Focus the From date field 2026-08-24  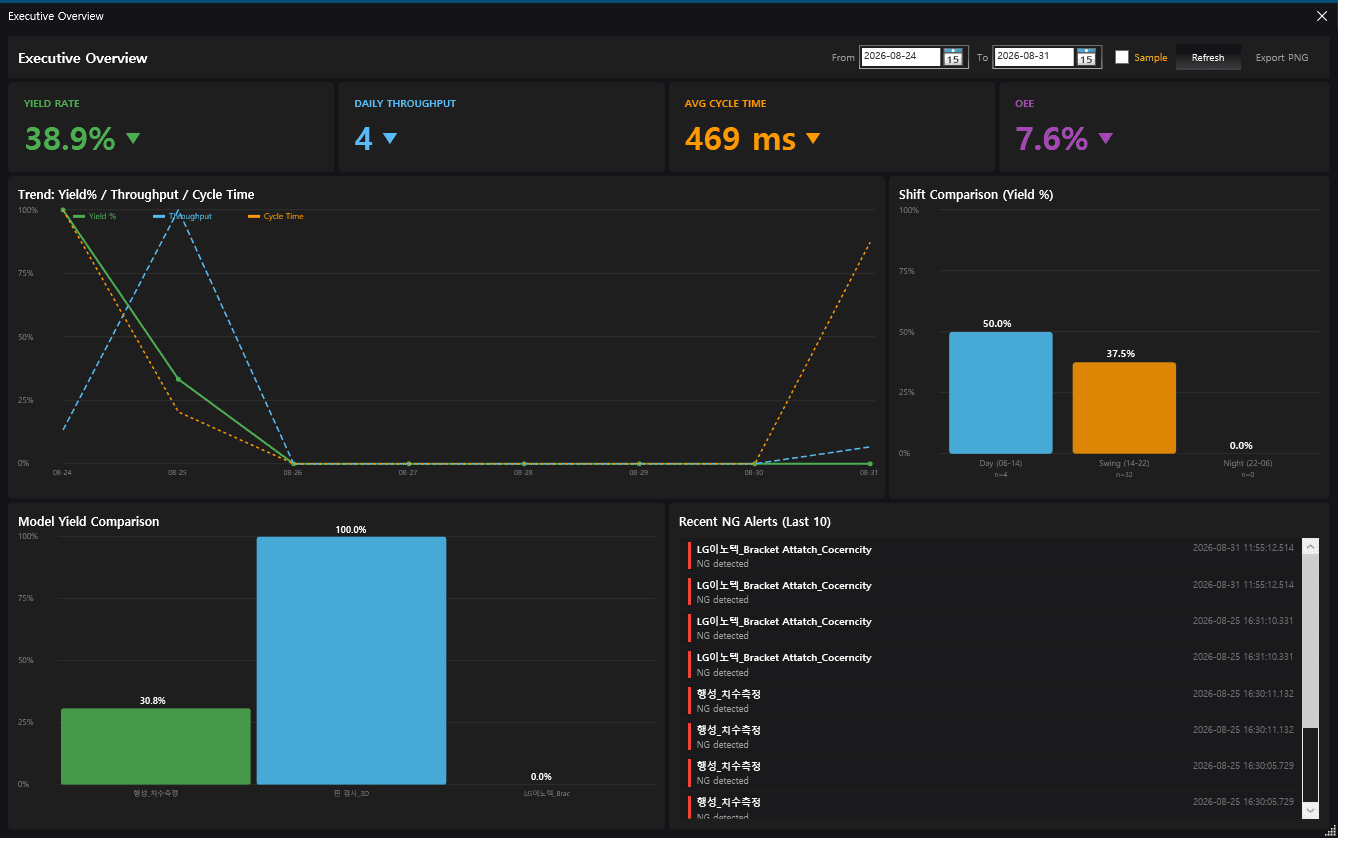coord(900,57)
